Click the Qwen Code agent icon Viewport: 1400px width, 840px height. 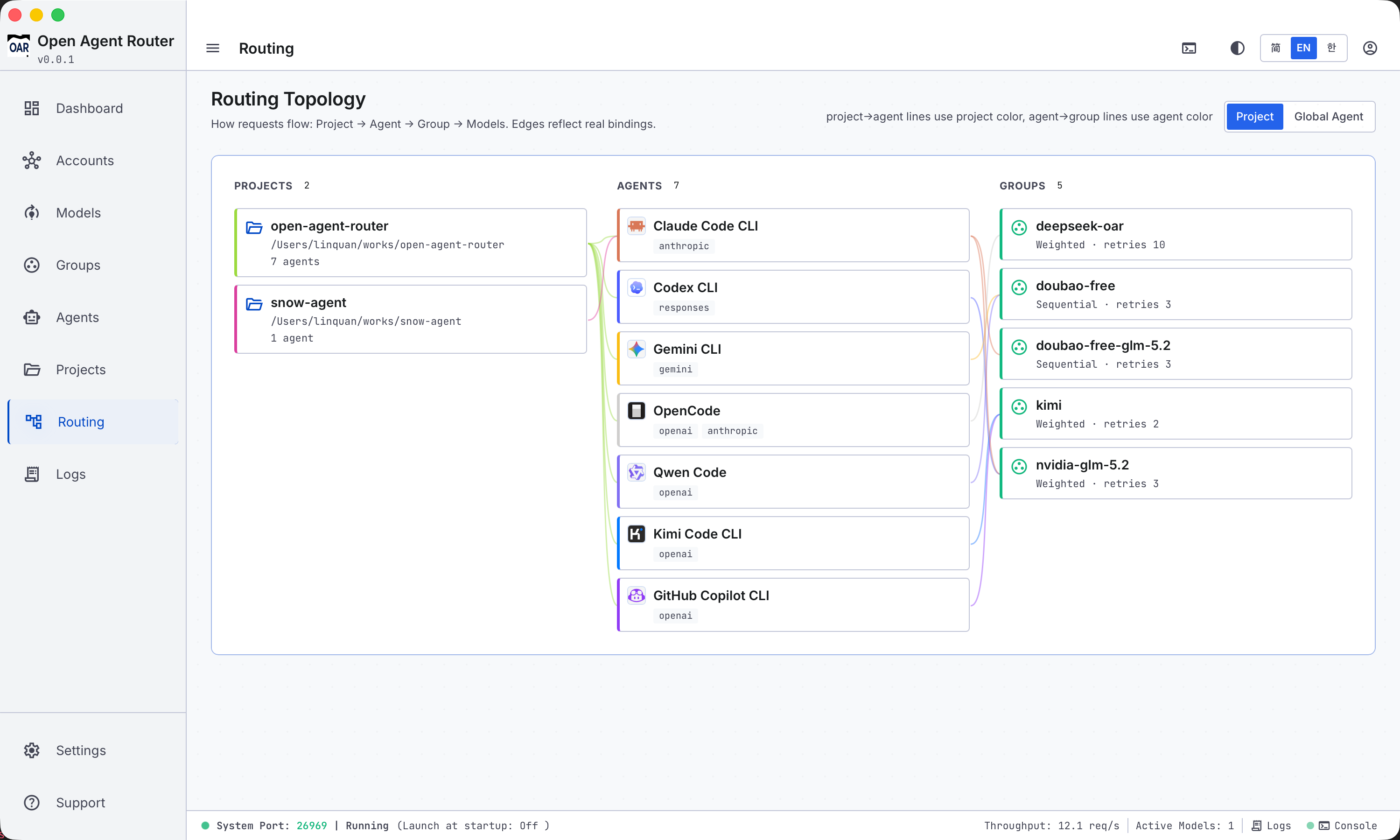pos(636,473)
